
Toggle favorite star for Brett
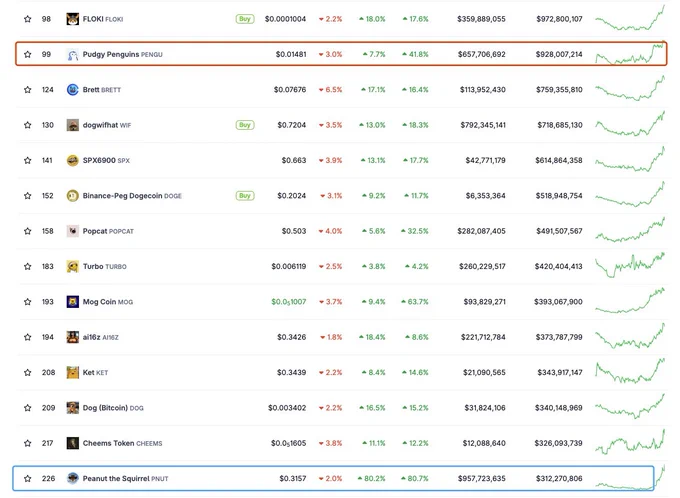tap(28, 90)
